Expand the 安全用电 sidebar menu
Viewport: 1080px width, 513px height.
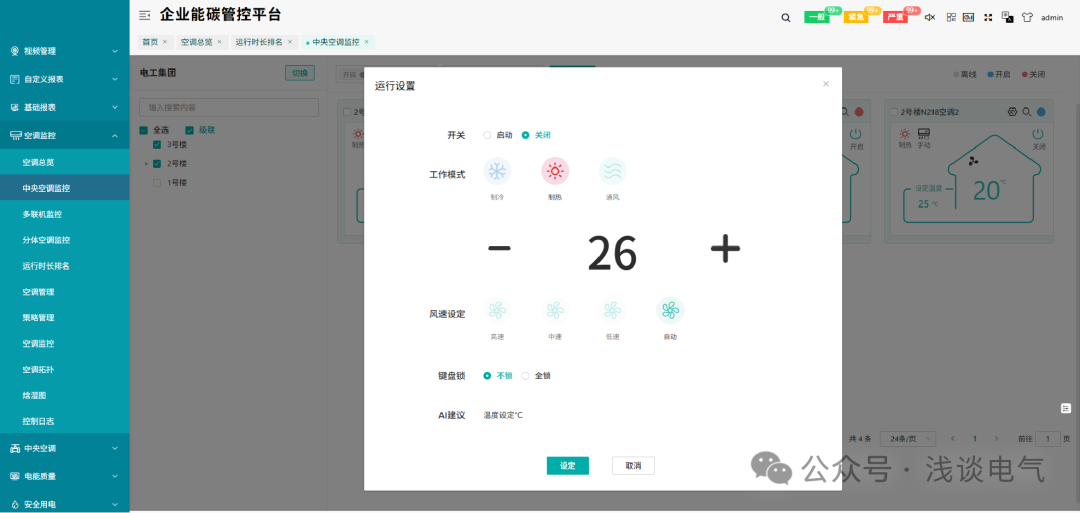(65, 503)
